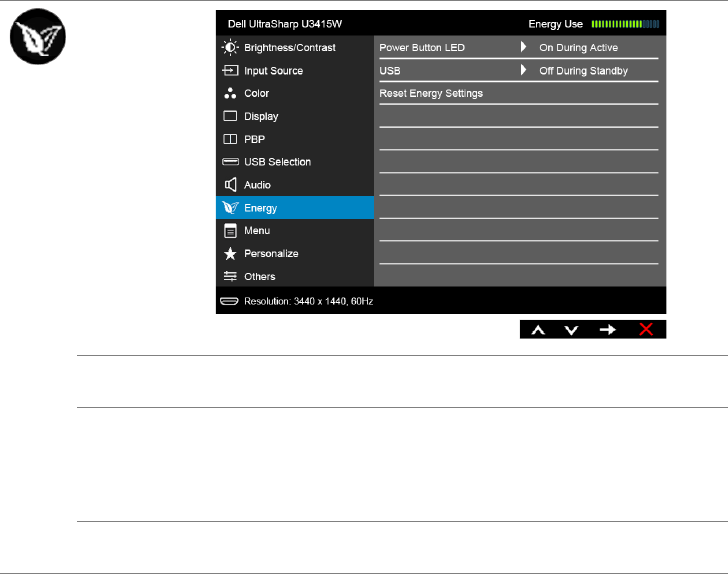Click the large round leaf Energy icon
The image size is (728, 574).
(x=38, y=36)
